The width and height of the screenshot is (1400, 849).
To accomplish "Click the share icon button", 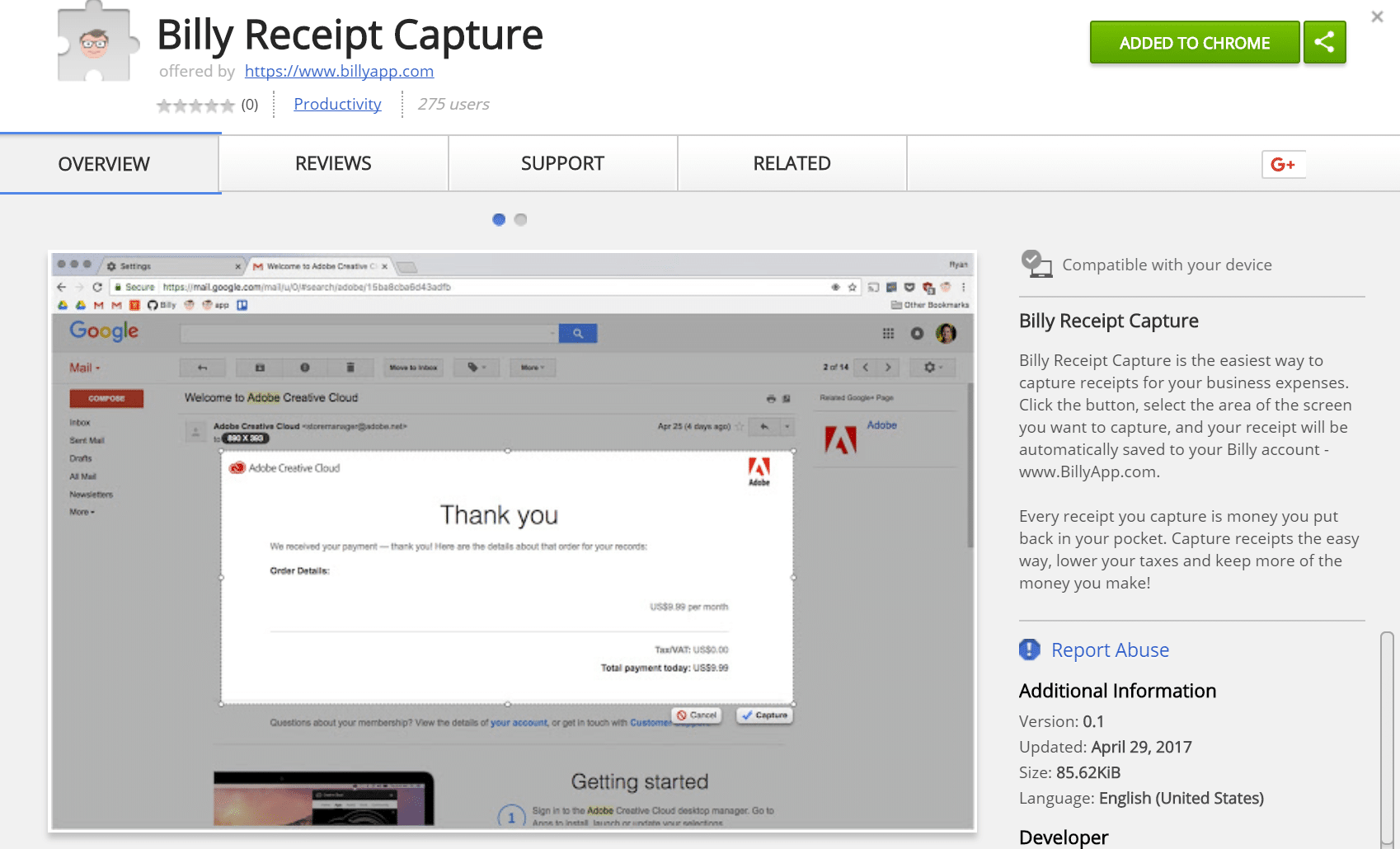I will click(x=1324, y=42).
